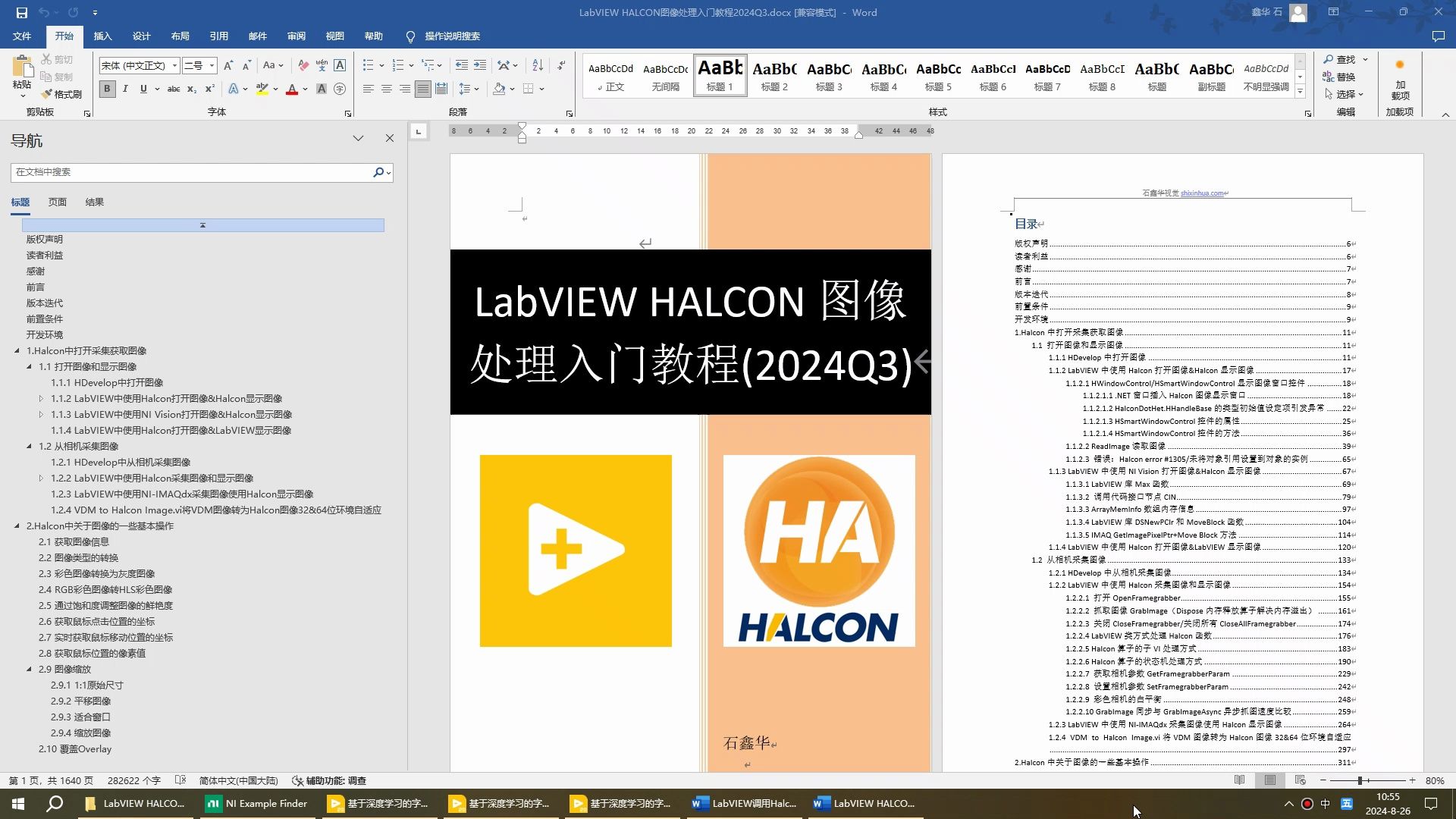Click the clear formatting eraser icon

click(303, 65)
